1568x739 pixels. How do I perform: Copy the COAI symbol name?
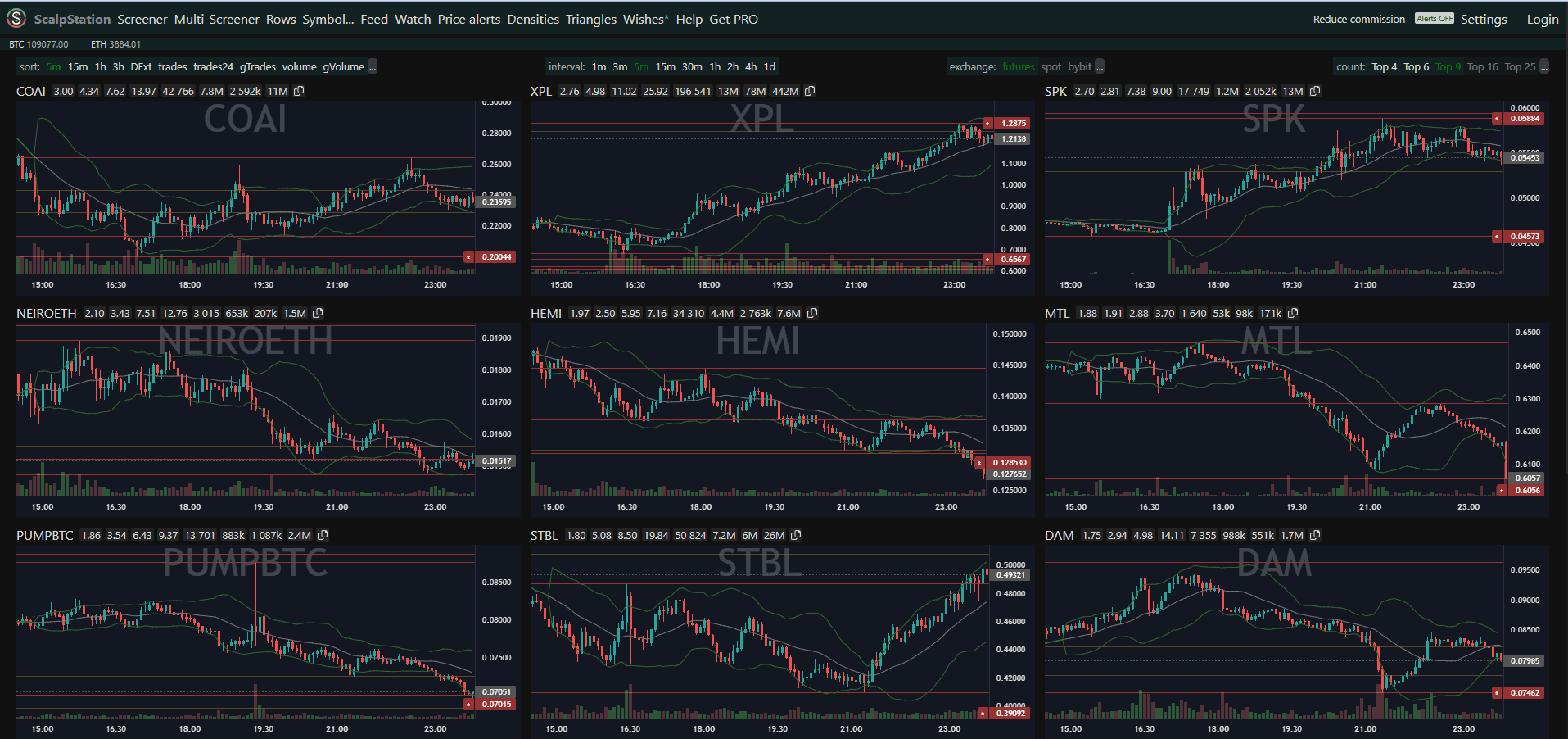pyautogui.click(x=299, y=91)
